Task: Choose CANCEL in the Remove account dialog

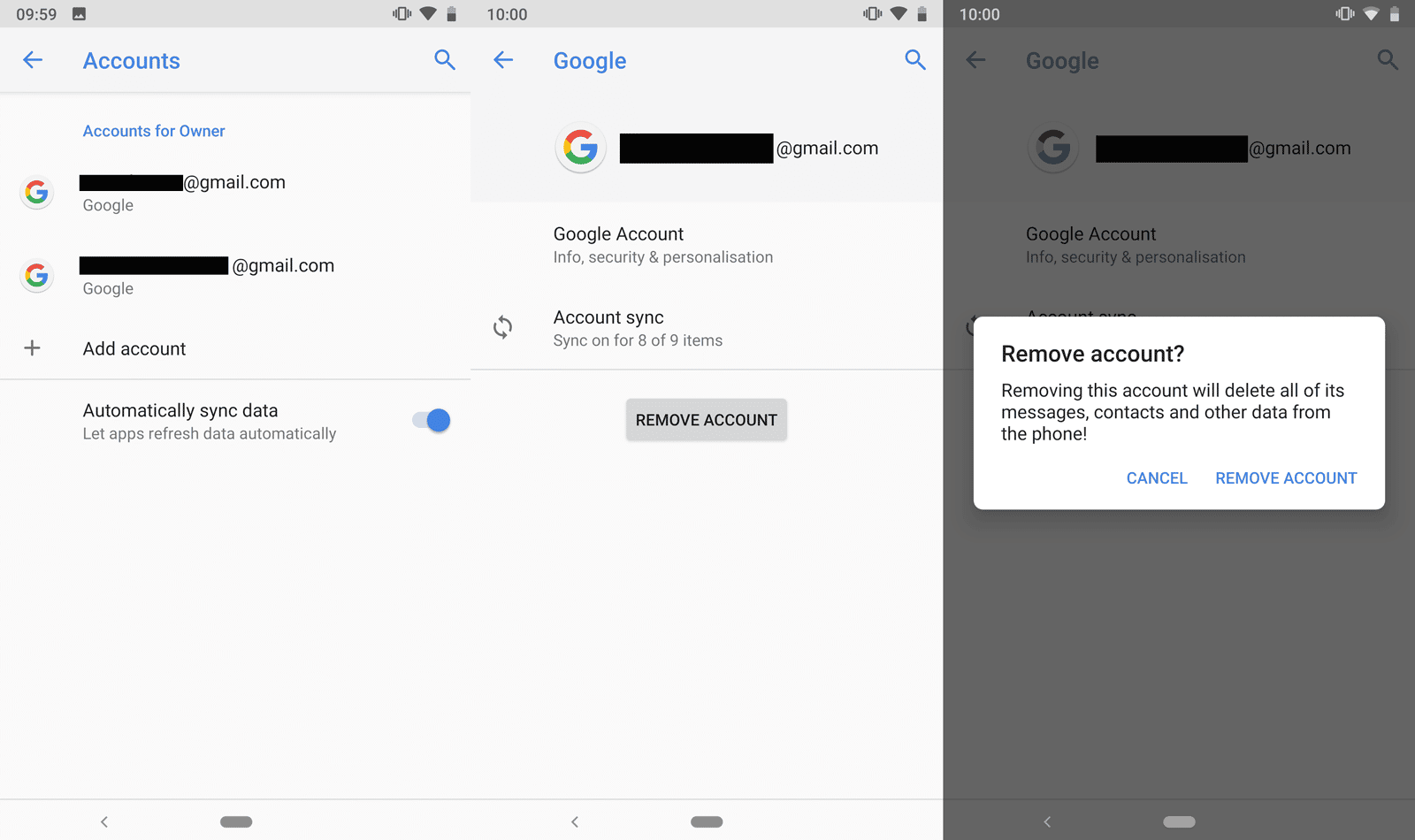Action: click(1157, 478)
